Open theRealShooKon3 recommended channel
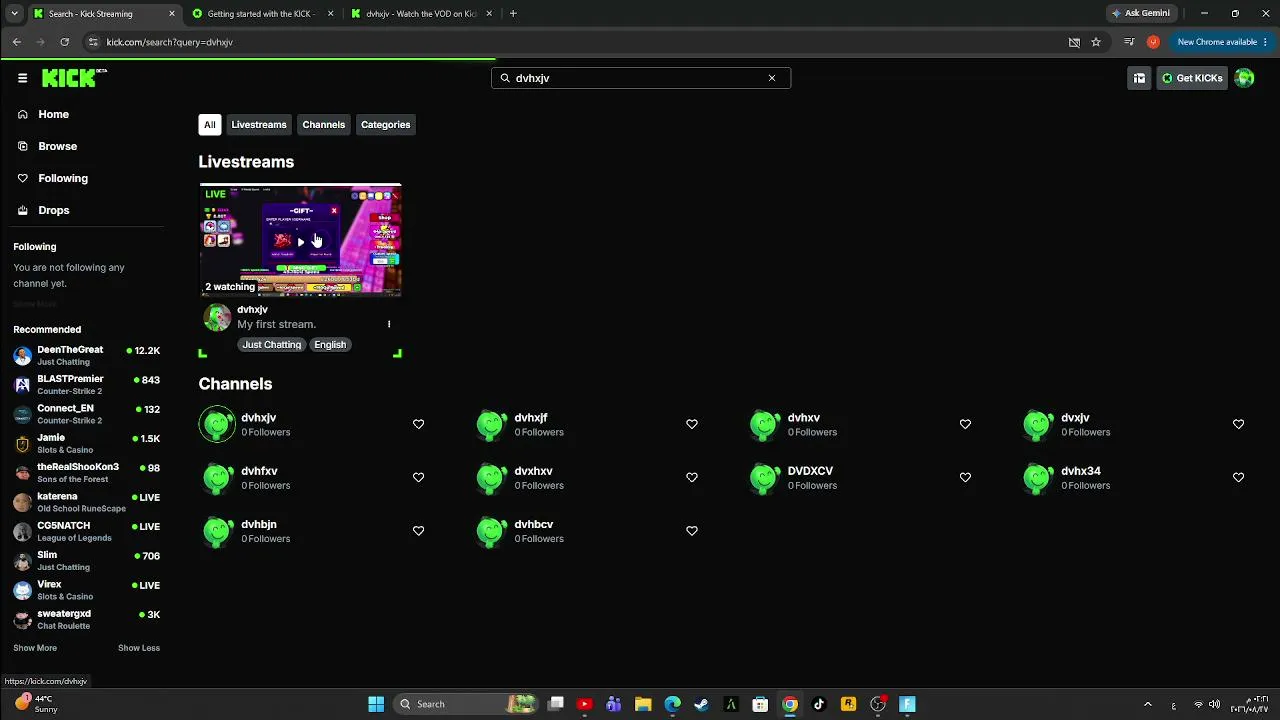Screen dimensions: 1280x720 point(86,473)
